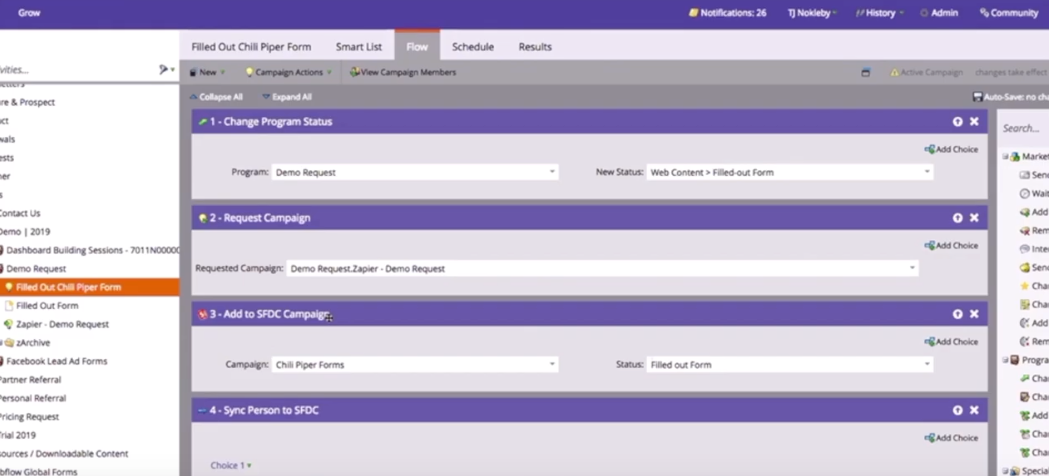Open the New menu in the toolbar
1049x476 pixels.
coord(207,72)
